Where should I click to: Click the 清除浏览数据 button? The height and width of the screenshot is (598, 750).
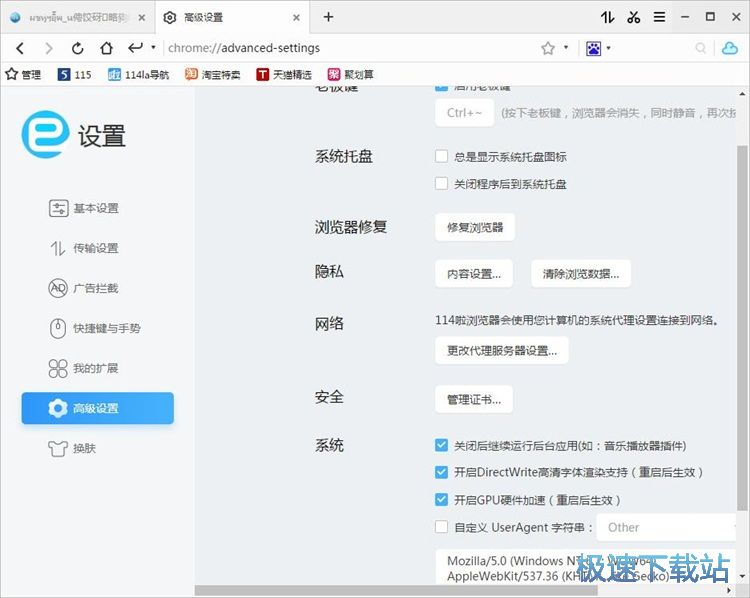click(580, 273)
